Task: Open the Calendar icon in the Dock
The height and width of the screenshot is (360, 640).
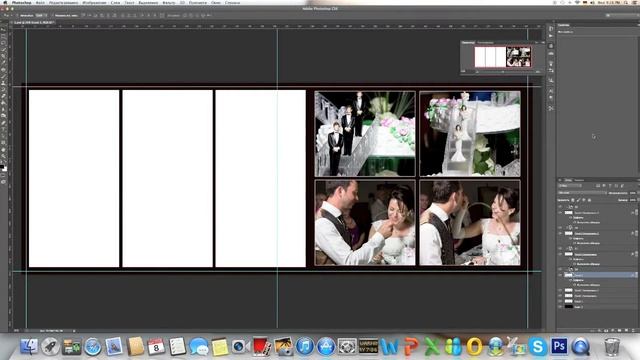Action: click(156, 347)
